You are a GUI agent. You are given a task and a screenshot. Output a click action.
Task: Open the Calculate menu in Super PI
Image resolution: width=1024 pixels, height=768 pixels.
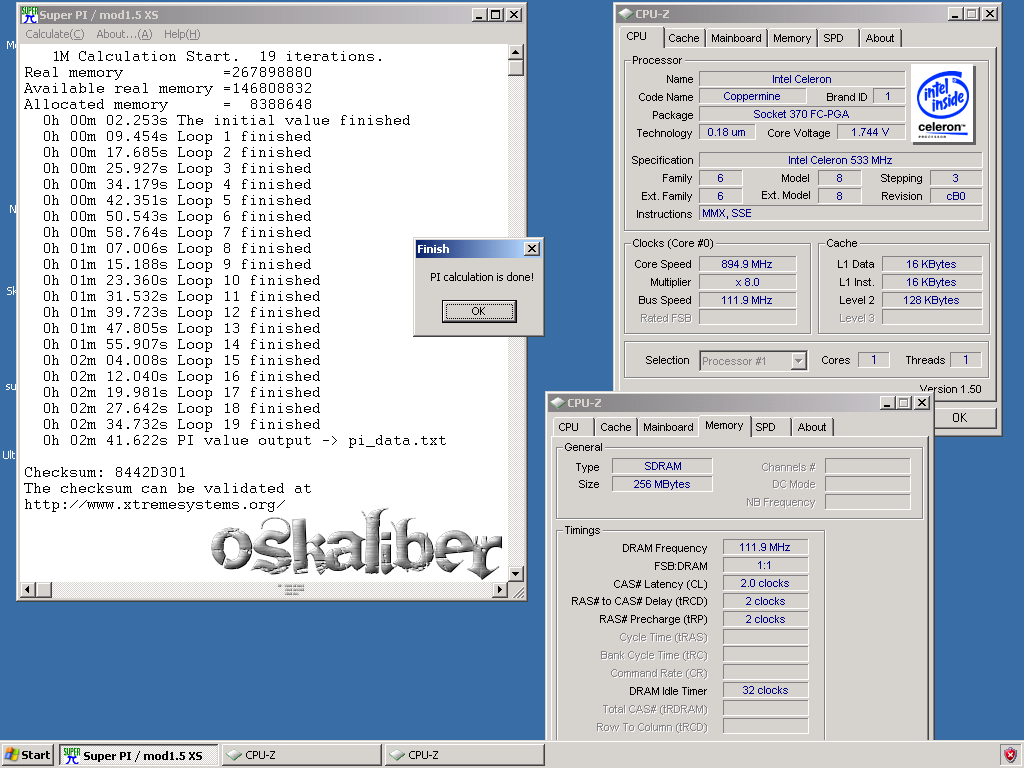click(x=54, y=34)
